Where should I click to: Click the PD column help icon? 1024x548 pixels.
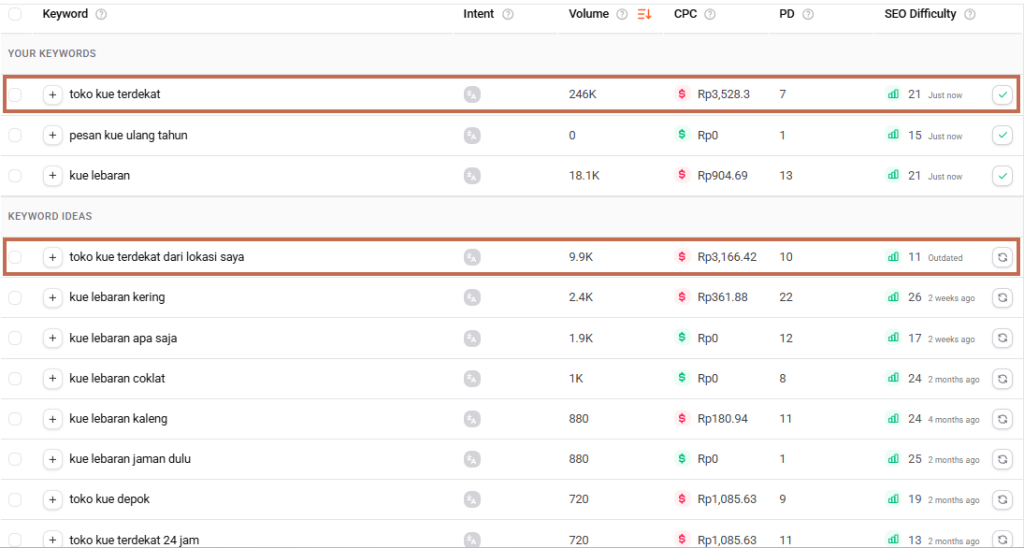click(808, 14)
